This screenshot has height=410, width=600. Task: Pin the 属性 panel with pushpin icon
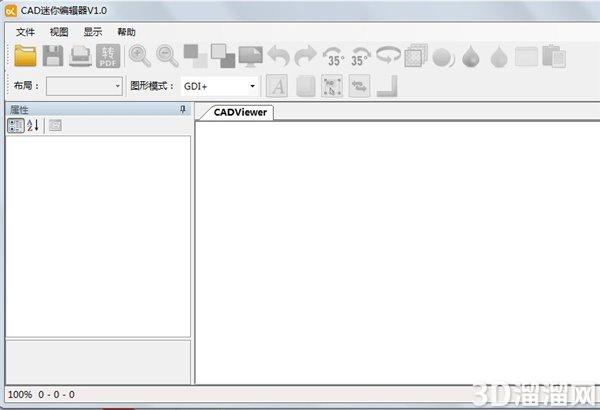[x=183, y=109]
